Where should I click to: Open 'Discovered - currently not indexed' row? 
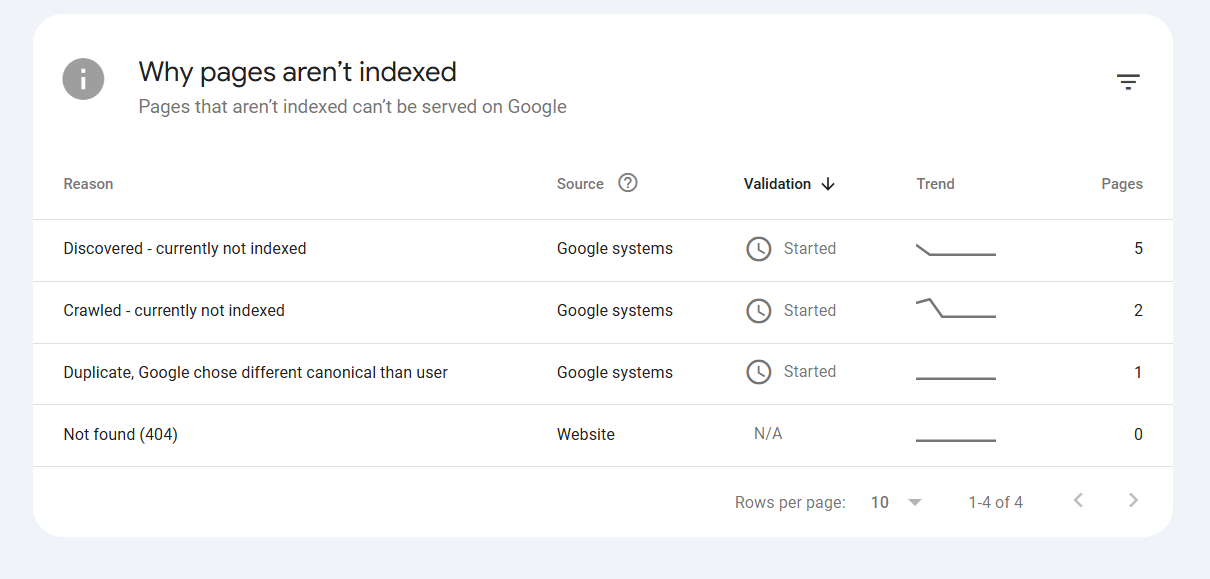click(185, 249)
